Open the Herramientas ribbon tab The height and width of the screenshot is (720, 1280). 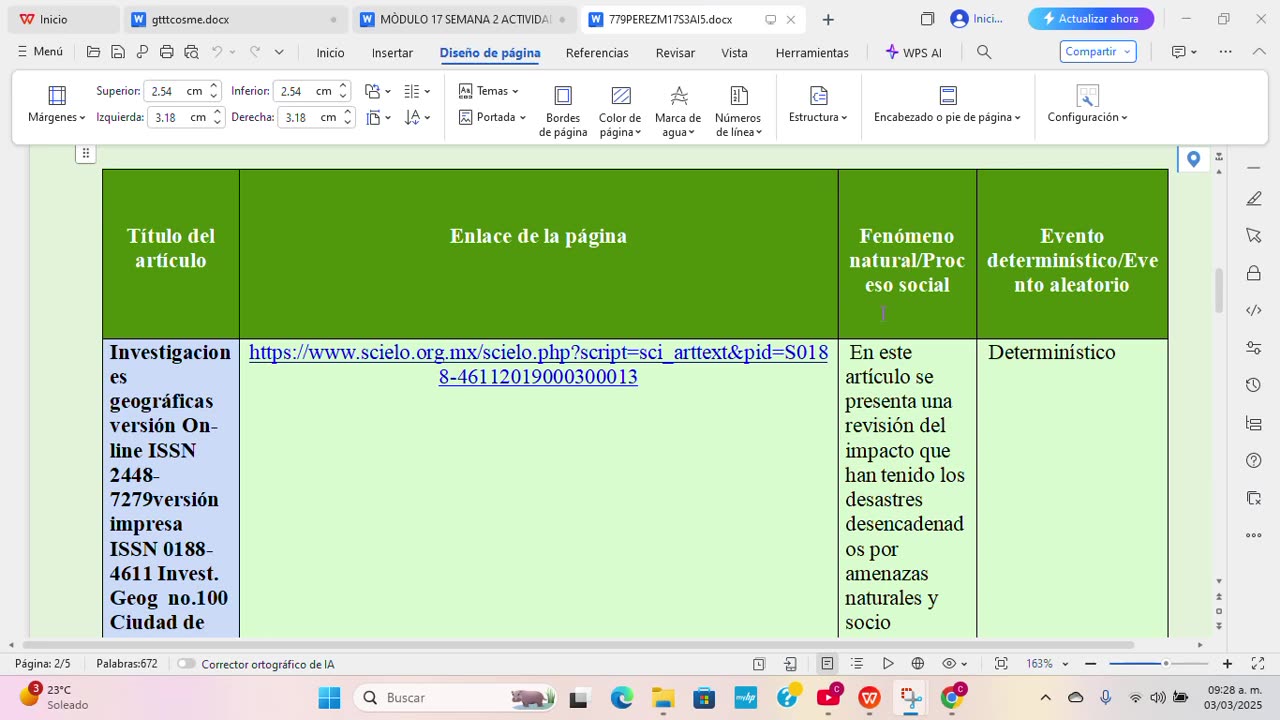812,53
